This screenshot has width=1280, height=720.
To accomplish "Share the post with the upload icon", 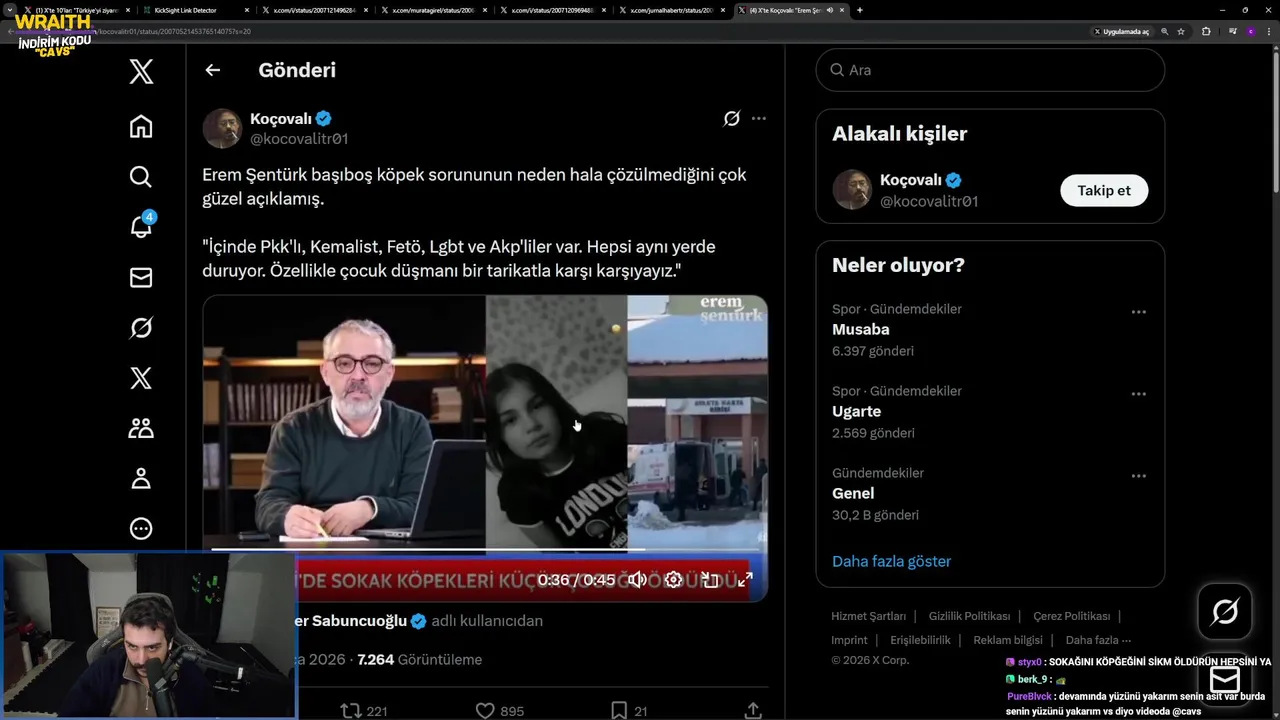I will tap(753, 711).
